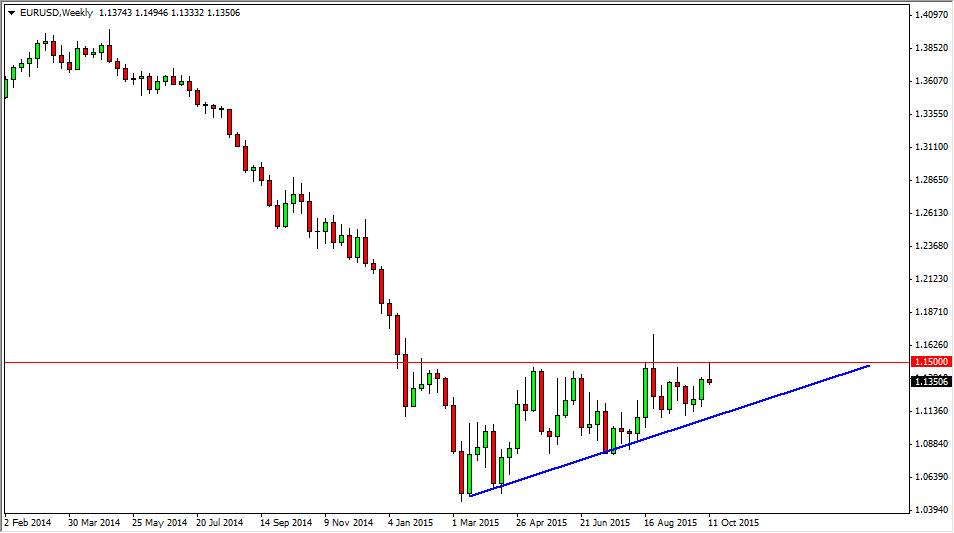Click price axis label 1.38520
Screen dimensions: 954x533
(x=931, y=47)
